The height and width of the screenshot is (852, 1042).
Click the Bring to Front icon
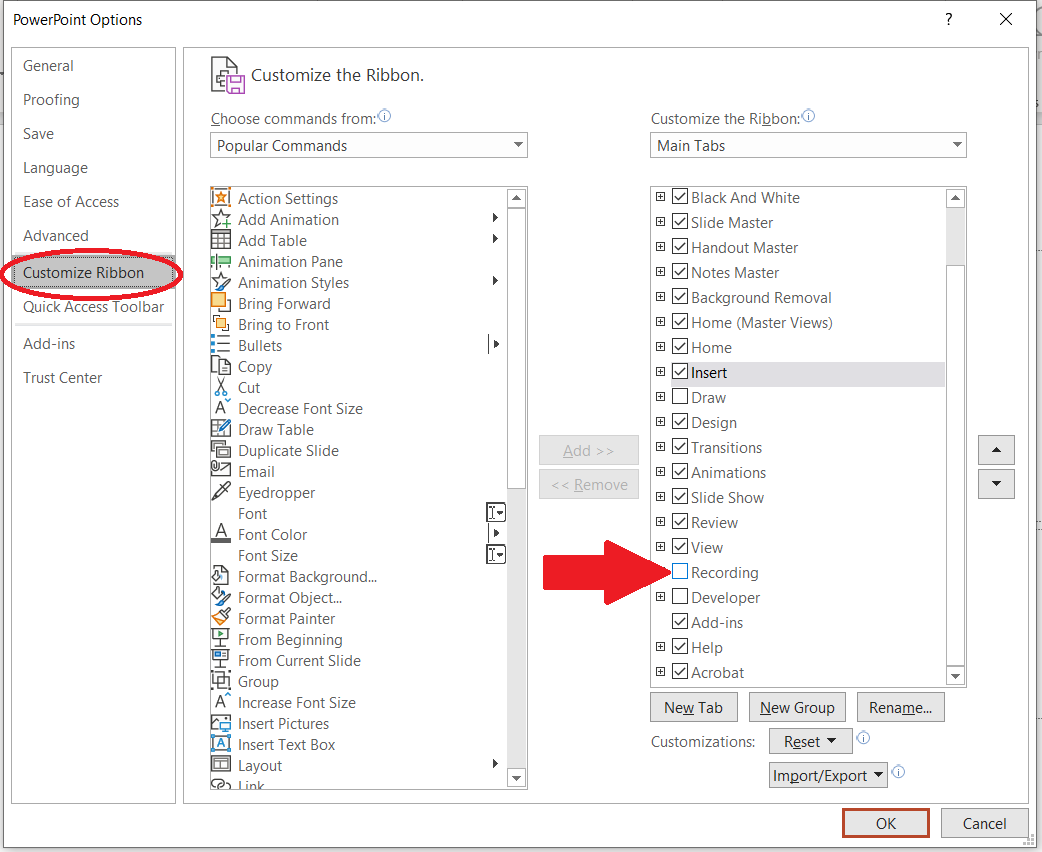221,324
